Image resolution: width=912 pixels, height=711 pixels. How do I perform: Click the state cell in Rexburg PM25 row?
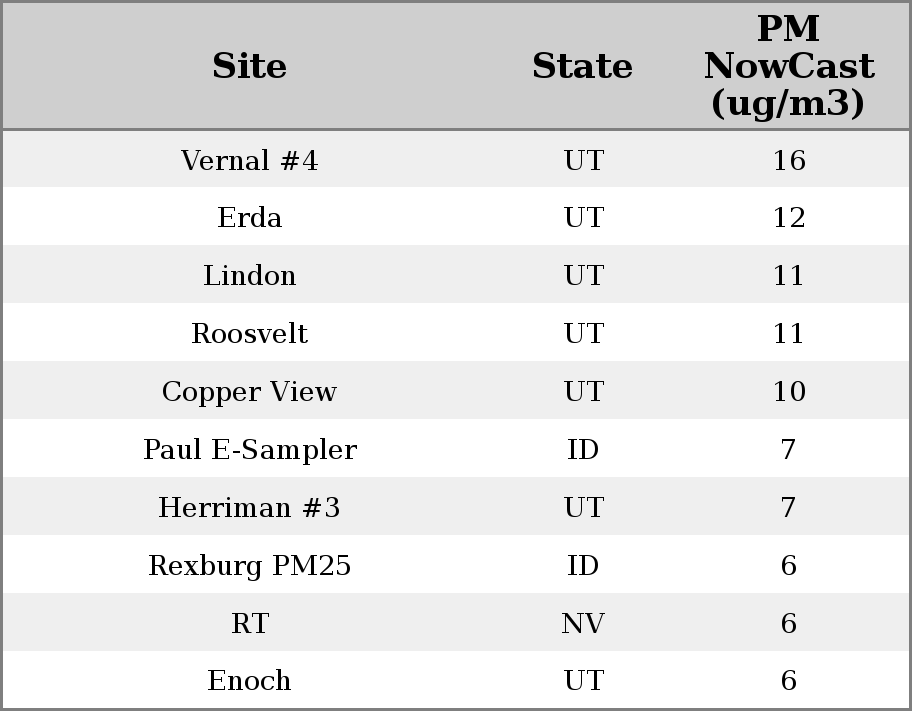582,566
